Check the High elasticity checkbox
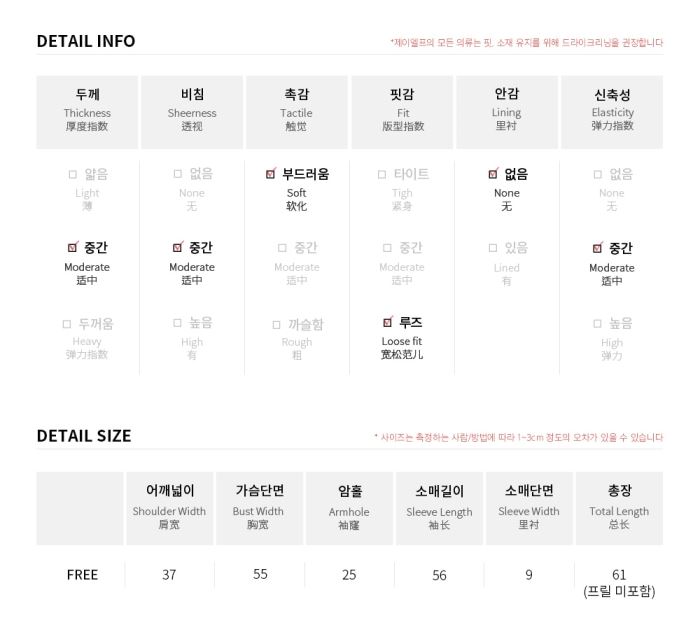The image size is (700, 625). (x=597, y=324)
